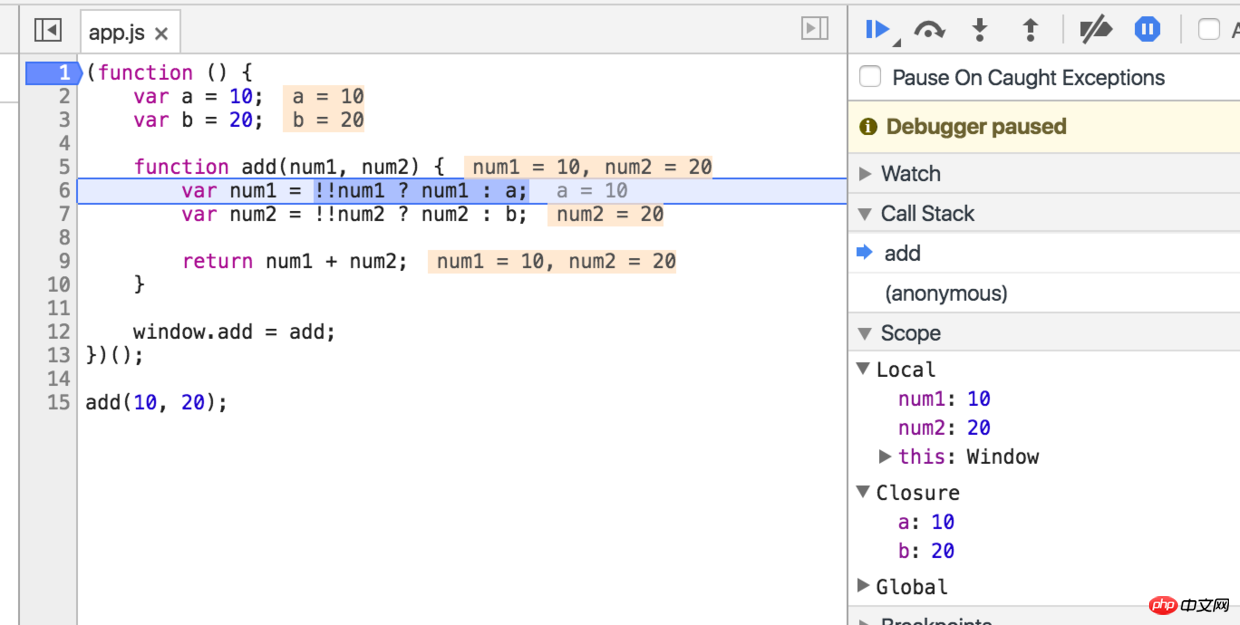
Task: Click 'window.add = add;' code line
Action: click(234, 332)
